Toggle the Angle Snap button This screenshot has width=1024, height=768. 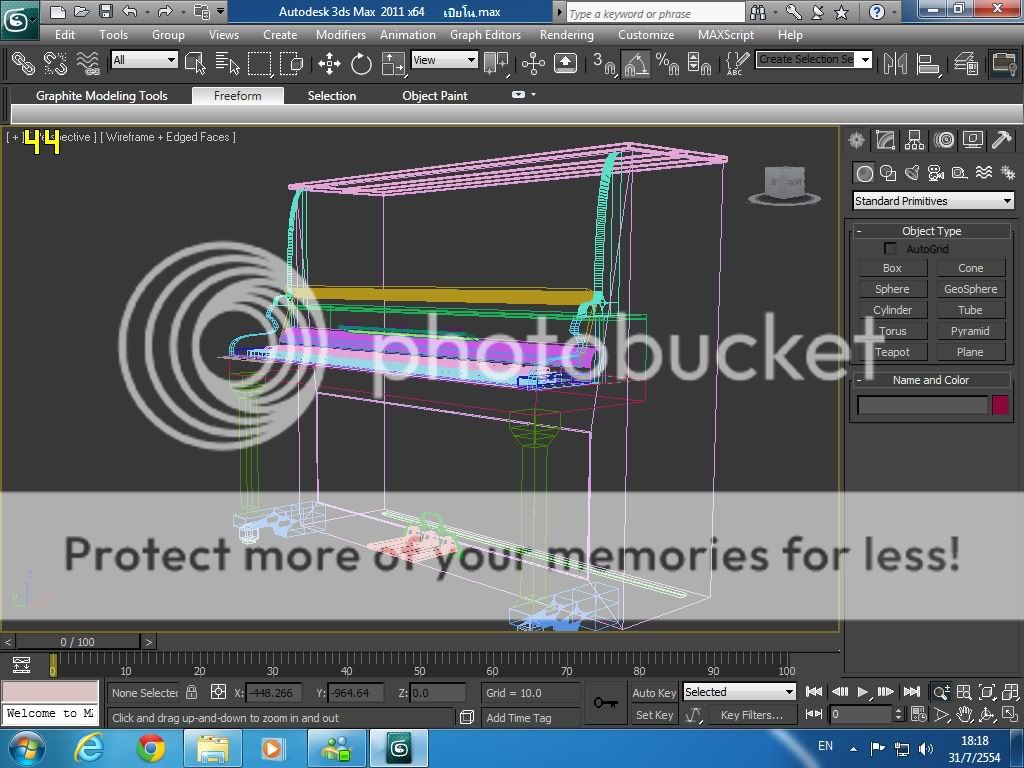coord(636,63)
